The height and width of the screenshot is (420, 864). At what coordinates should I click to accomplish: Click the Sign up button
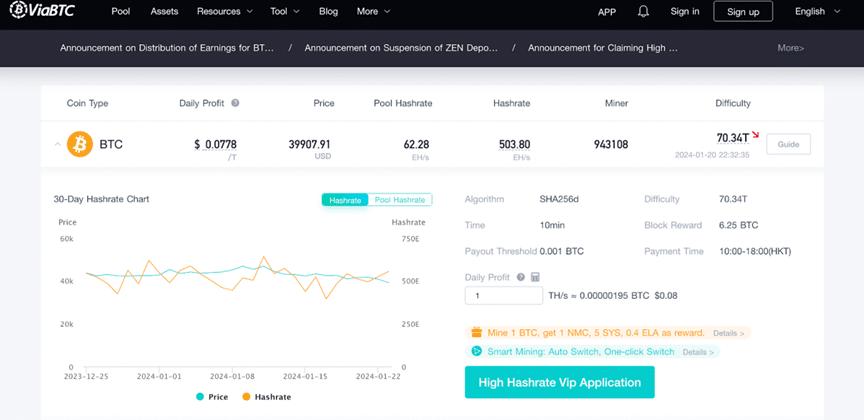[x=743, y=12]
